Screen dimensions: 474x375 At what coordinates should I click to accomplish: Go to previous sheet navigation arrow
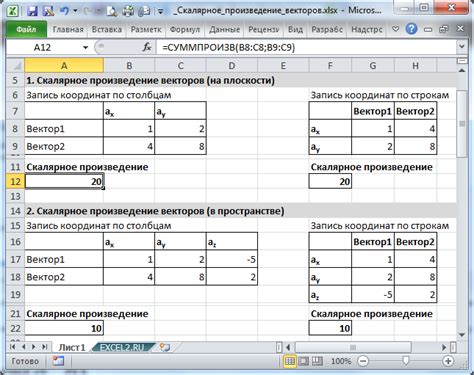[24, 347]
